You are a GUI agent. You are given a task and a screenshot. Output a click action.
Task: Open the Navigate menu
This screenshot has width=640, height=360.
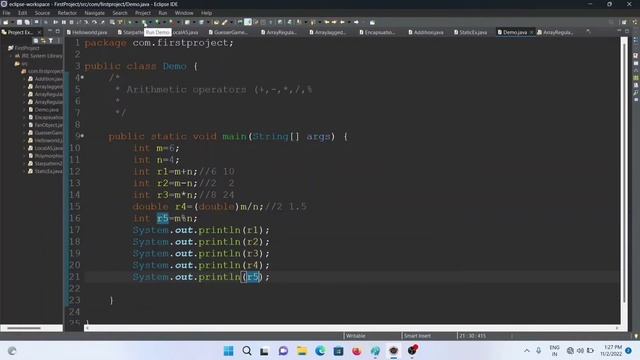[x=94, y=13]
